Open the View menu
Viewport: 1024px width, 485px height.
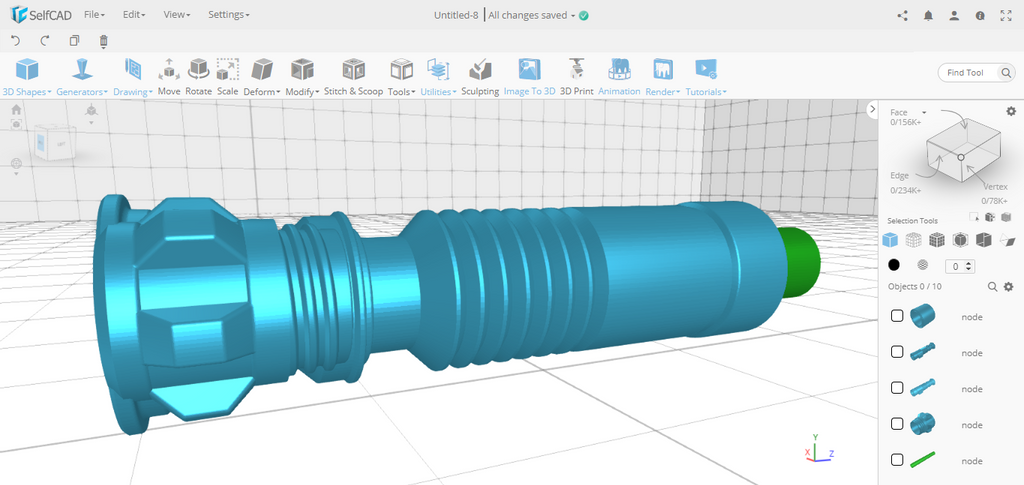(176, 14)
